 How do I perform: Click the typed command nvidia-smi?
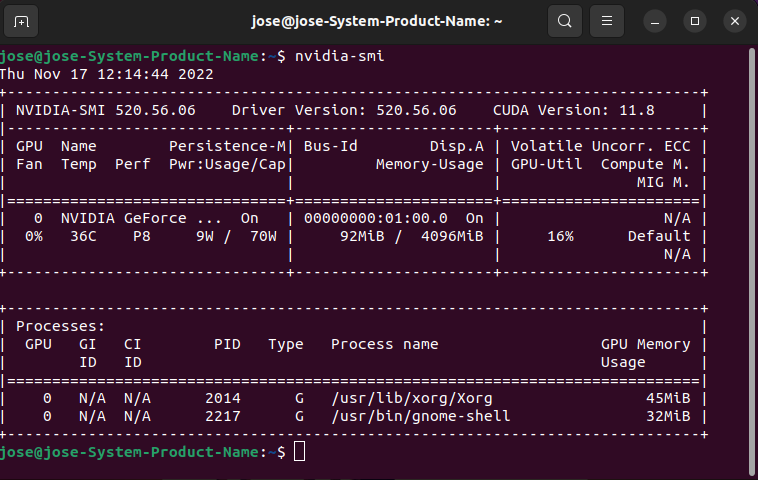(x=339, y=56)
